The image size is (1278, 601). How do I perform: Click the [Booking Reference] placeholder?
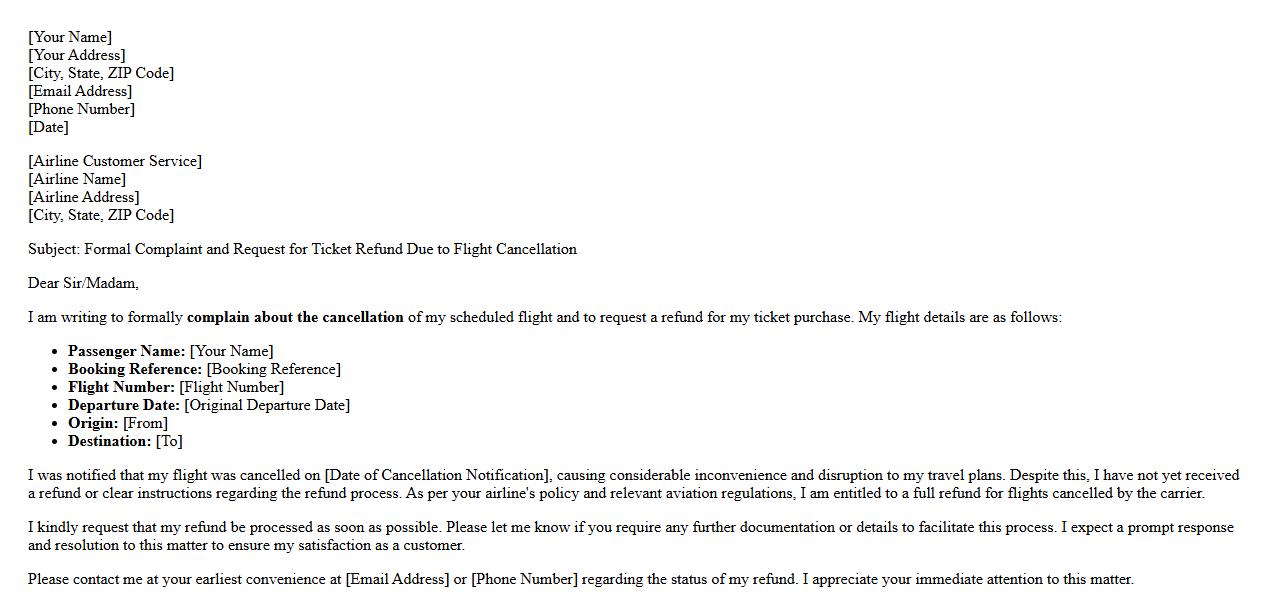point(273,369)
